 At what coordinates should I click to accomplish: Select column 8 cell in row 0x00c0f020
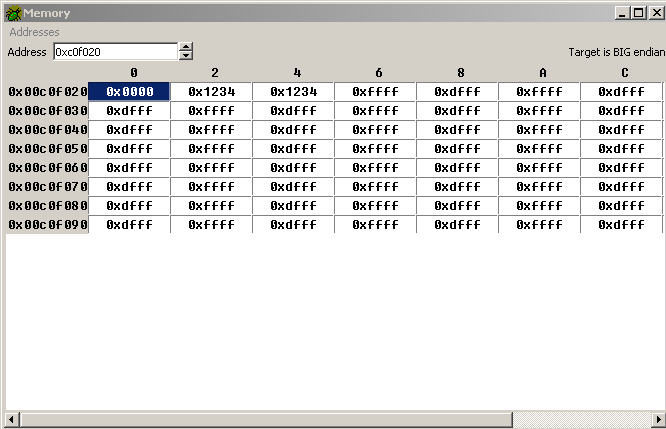[457, 91]
